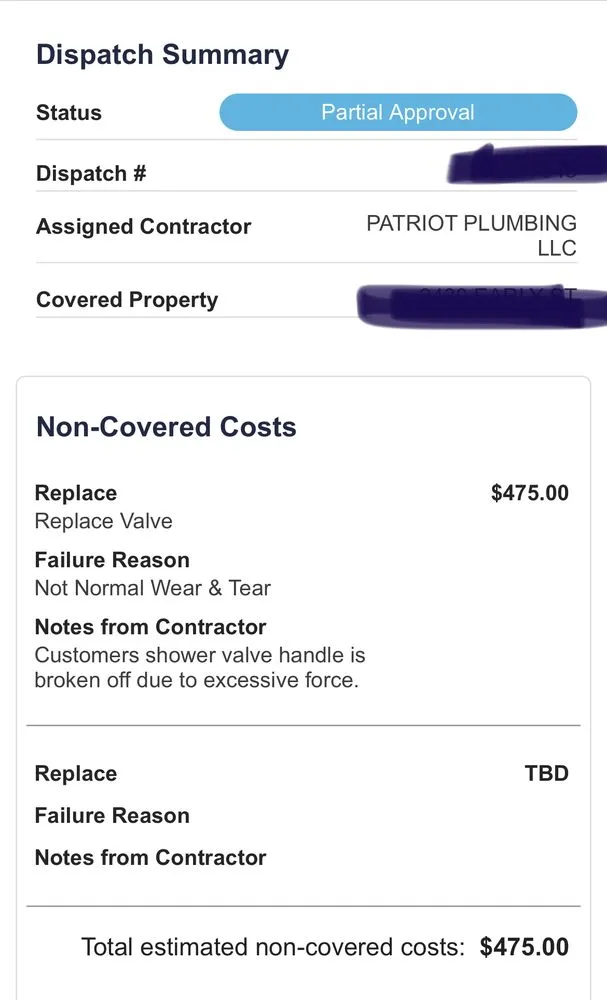607x1000 pixels.
Task: Click the Covered Property row
Action: 129,299
